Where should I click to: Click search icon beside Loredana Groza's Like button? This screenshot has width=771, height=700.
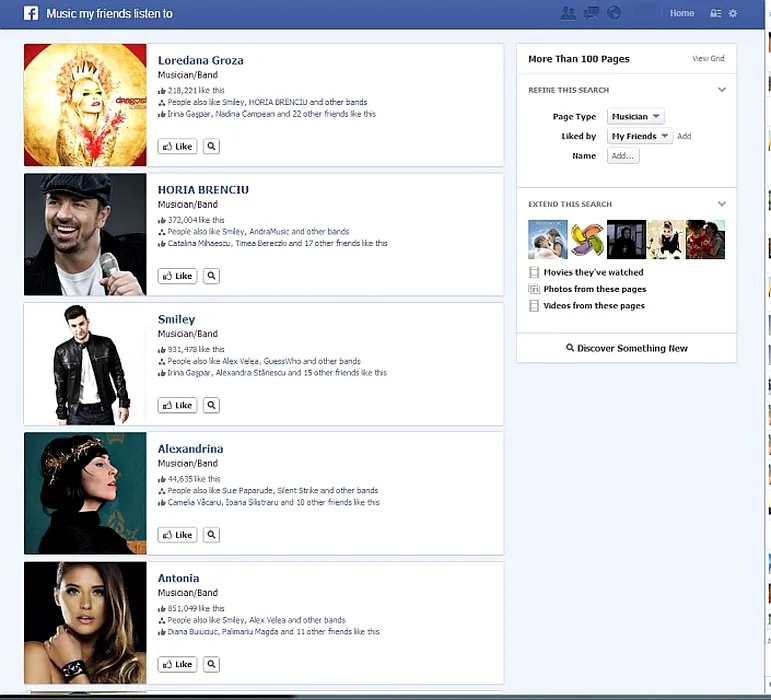click(211, 146)
